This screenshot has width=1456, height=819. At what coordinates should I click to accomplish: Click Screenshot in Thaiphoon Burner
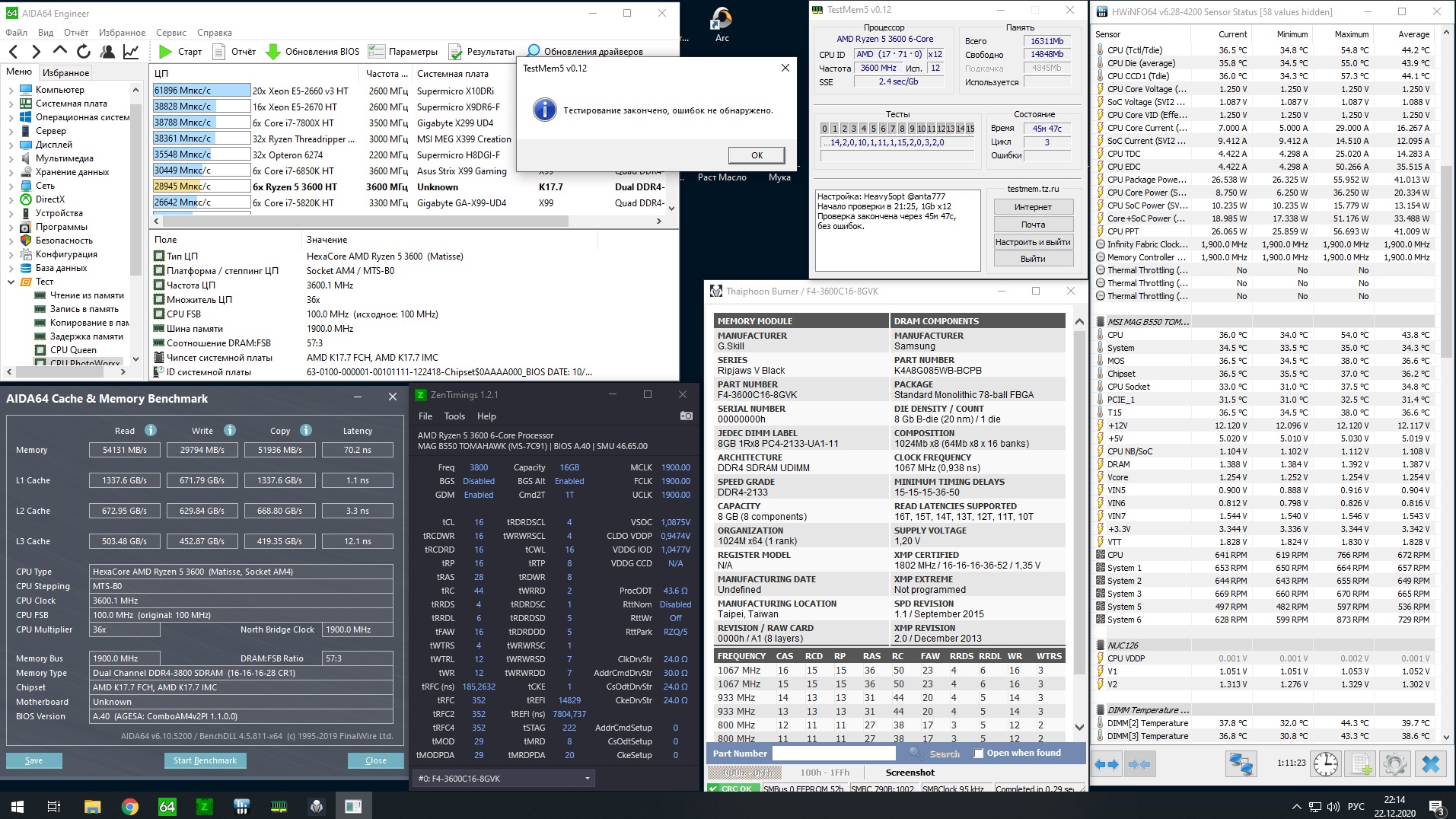(x=910, y=773)
